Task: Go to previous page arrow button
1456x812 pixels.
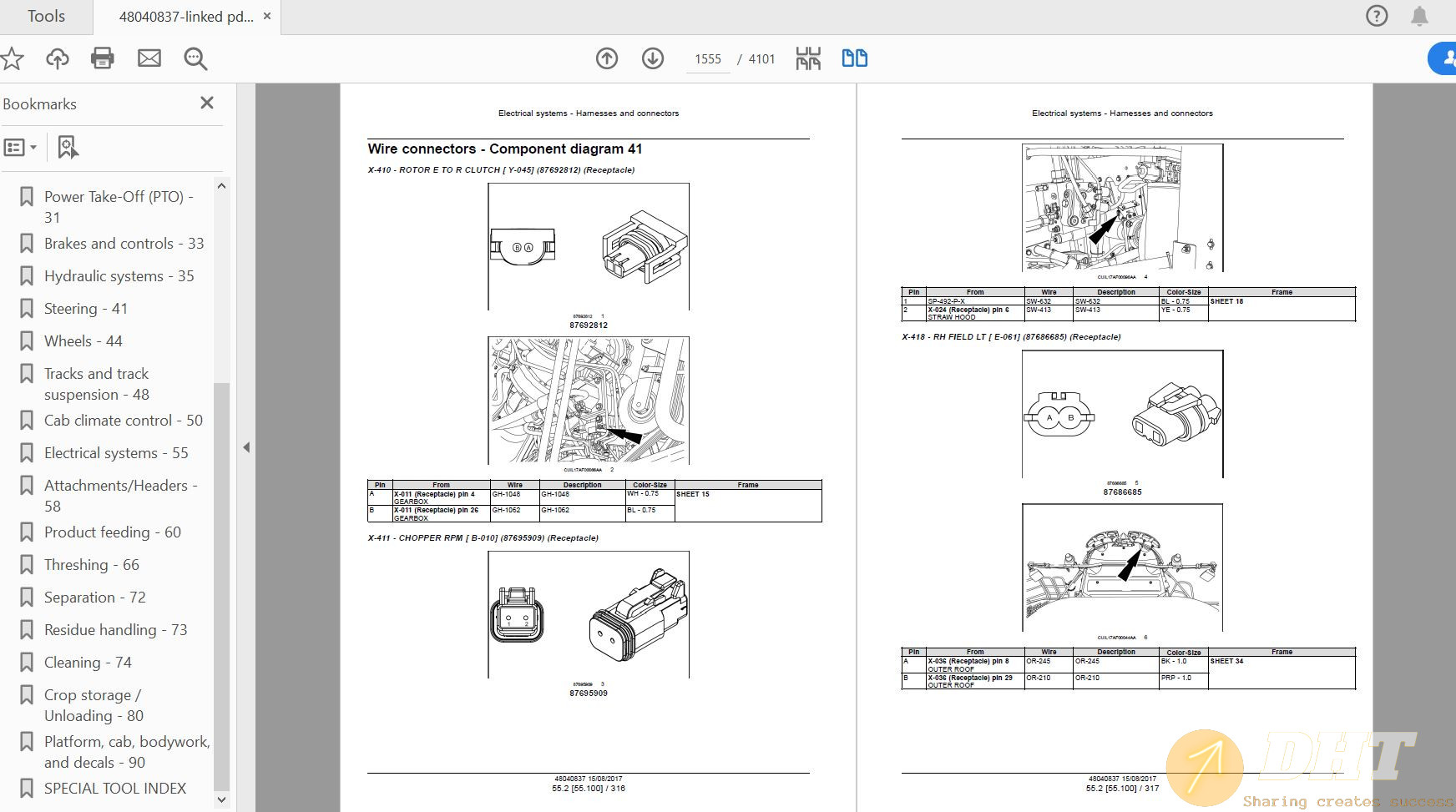Action: 607,58
